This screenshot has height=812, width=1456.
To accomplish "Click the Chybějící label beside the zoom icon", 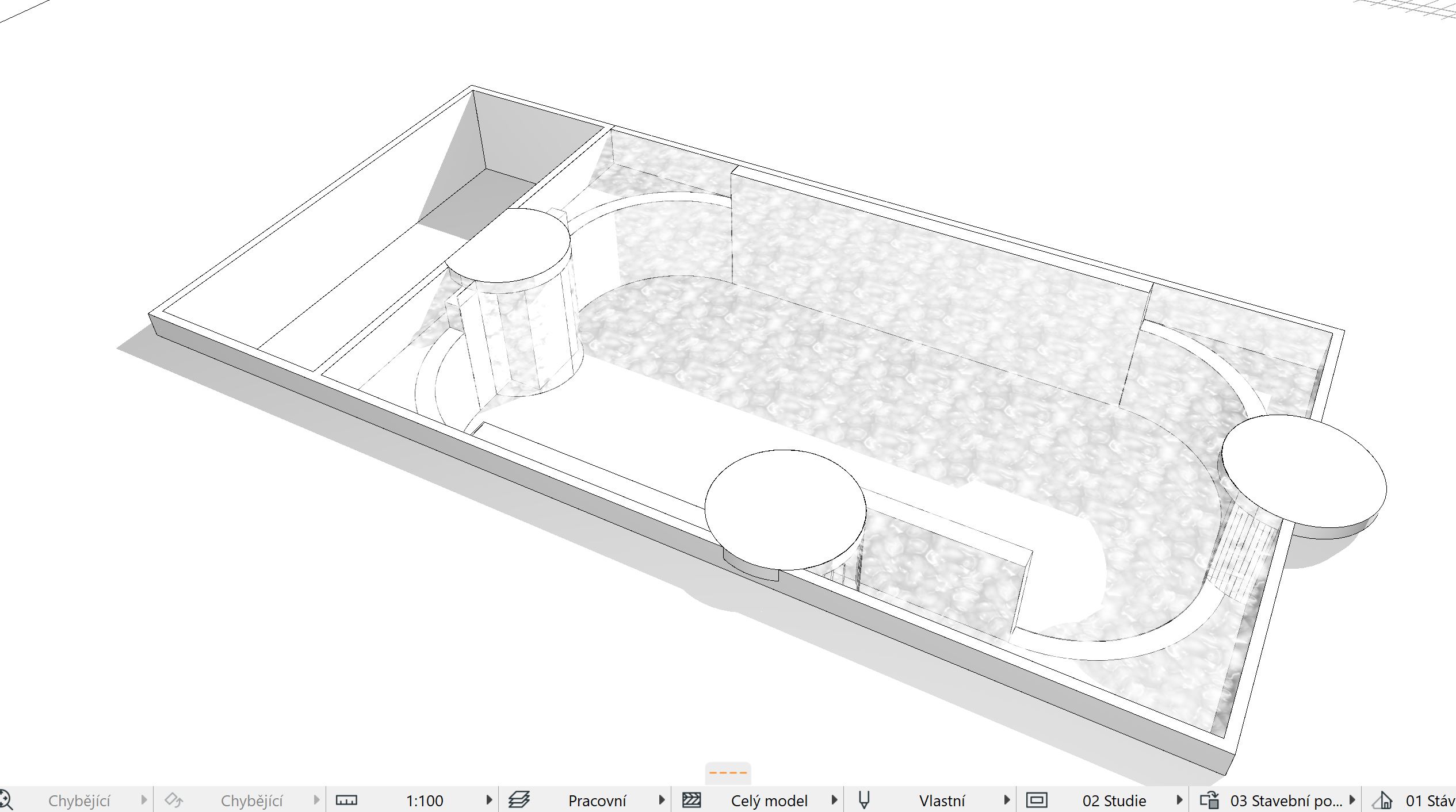I will click(79, 800).
